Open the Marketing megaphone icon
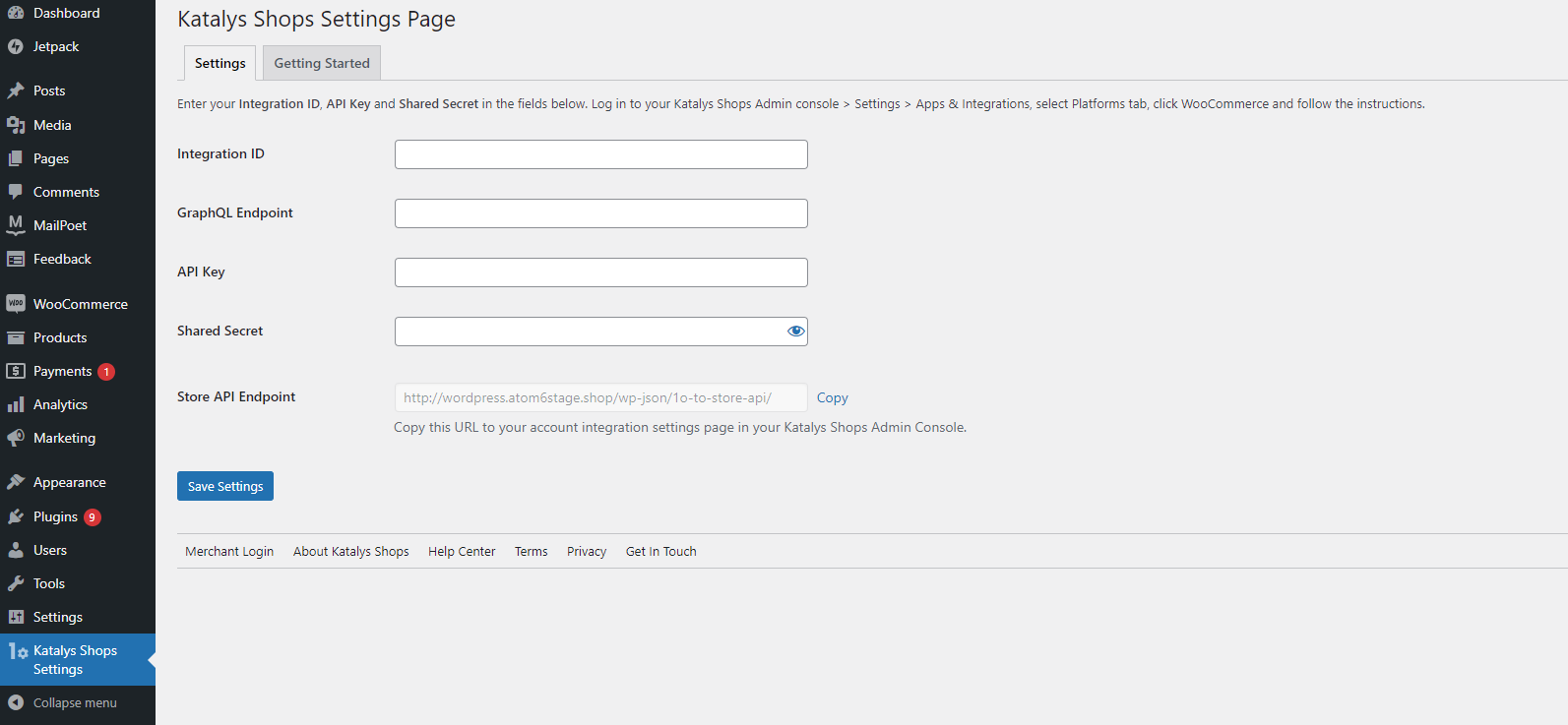This screenshot has height=725, width=1568. pos(16,438)
